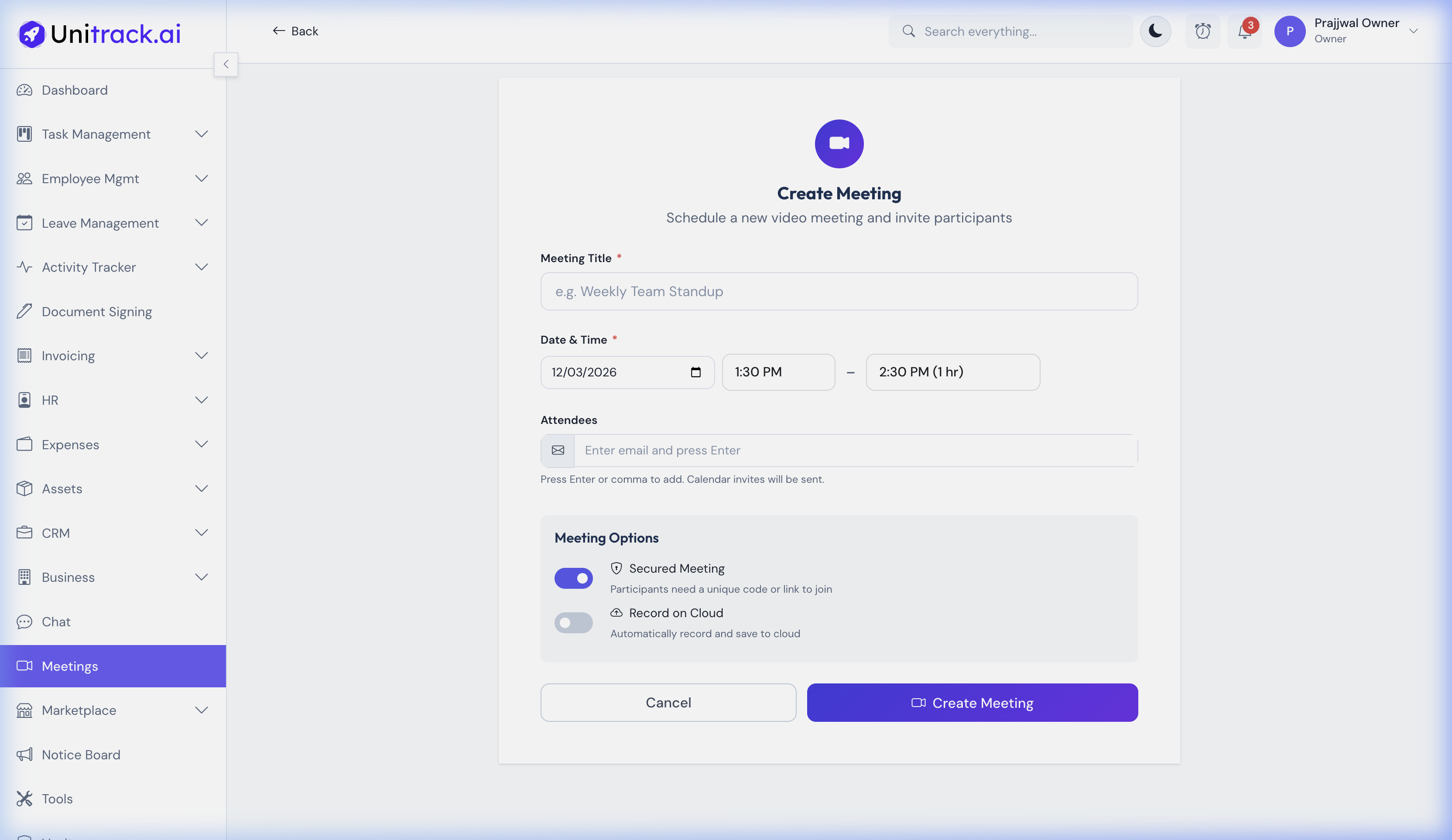
Task: Select the Document Signing sidebar icon
Action: (24, 311)
